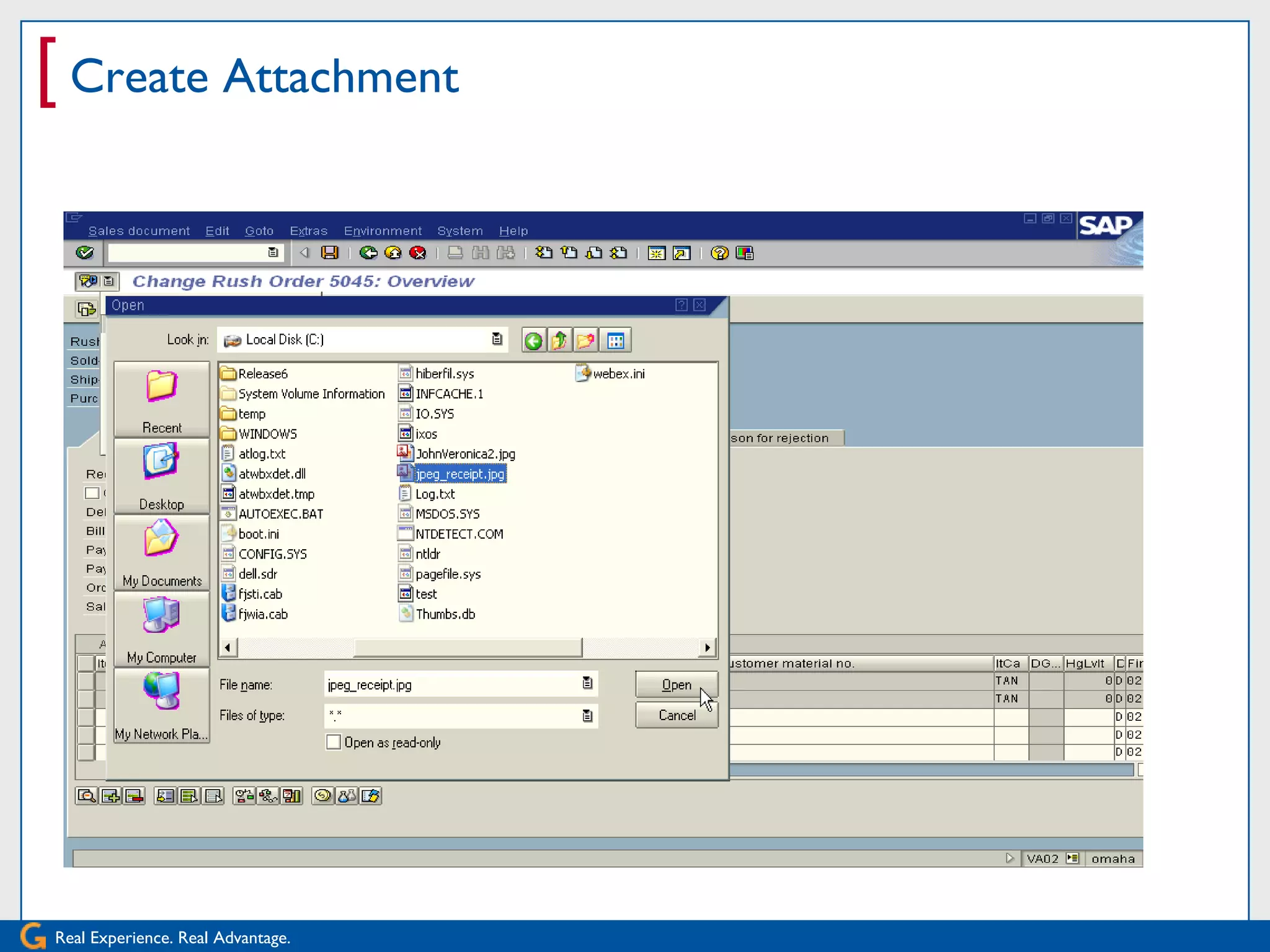Click the Open dialog's question mark help button
The image size is (1270, 952).
682,305
